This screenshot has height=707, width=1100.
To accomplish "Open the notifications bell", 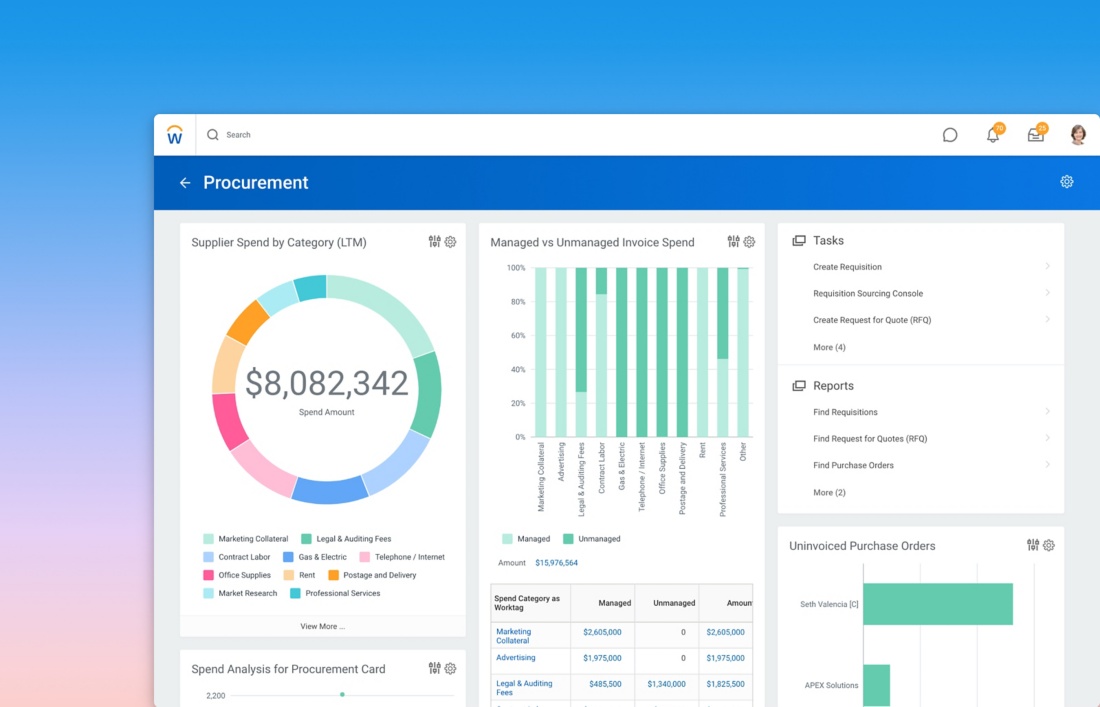I will (x=993, y=135).
